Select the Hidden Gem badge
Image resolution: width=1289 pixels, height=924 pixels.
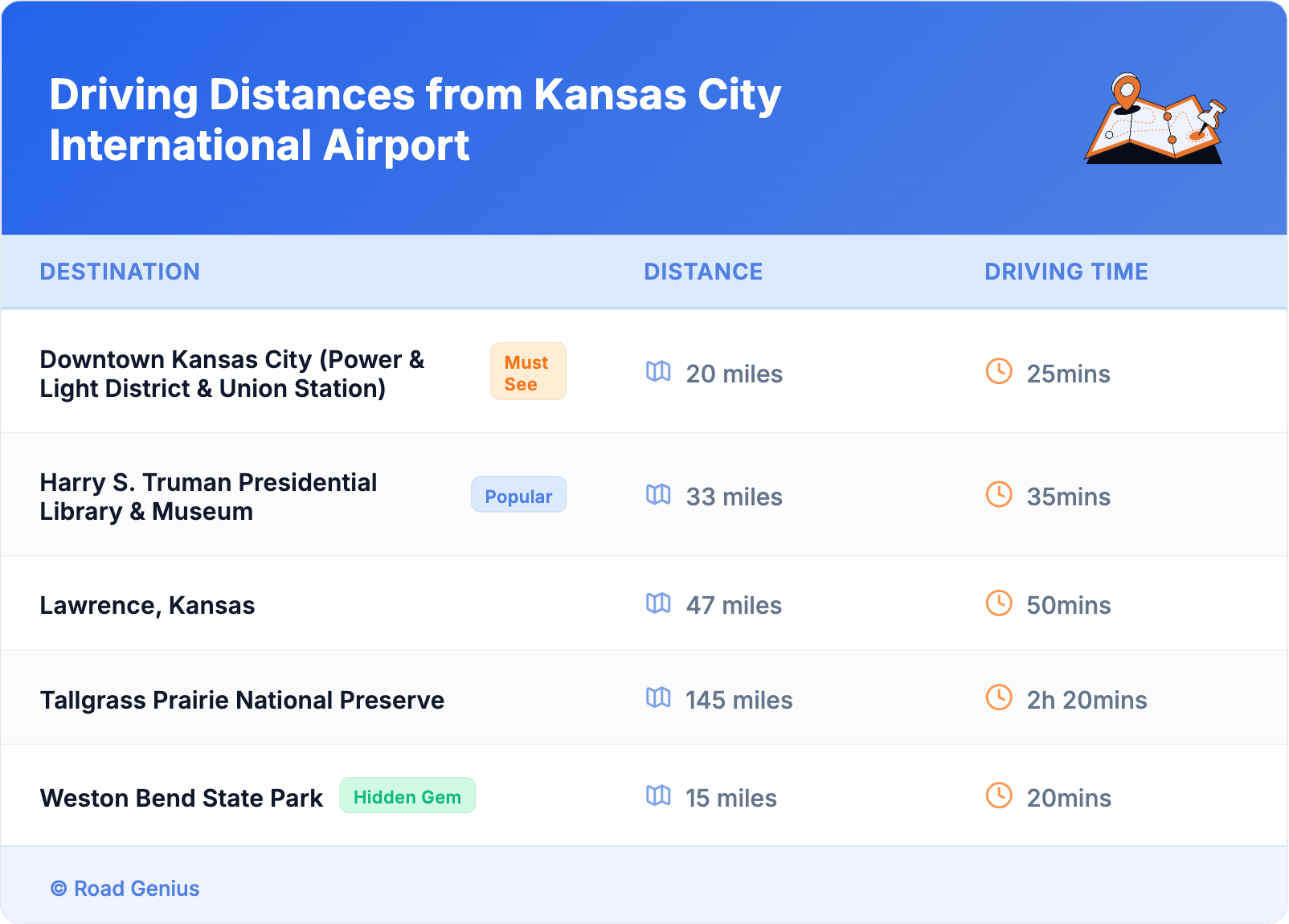tap(407, 795)
